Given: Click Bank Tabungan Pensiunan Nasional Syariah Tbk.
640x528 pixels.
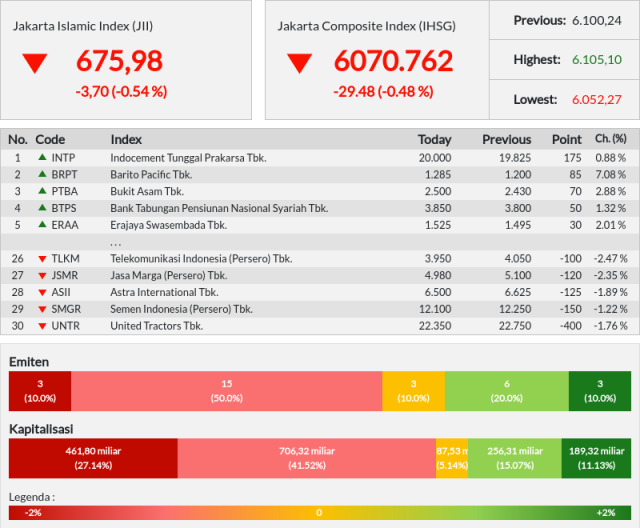Looking at the screenshot, I should [219, 208].
